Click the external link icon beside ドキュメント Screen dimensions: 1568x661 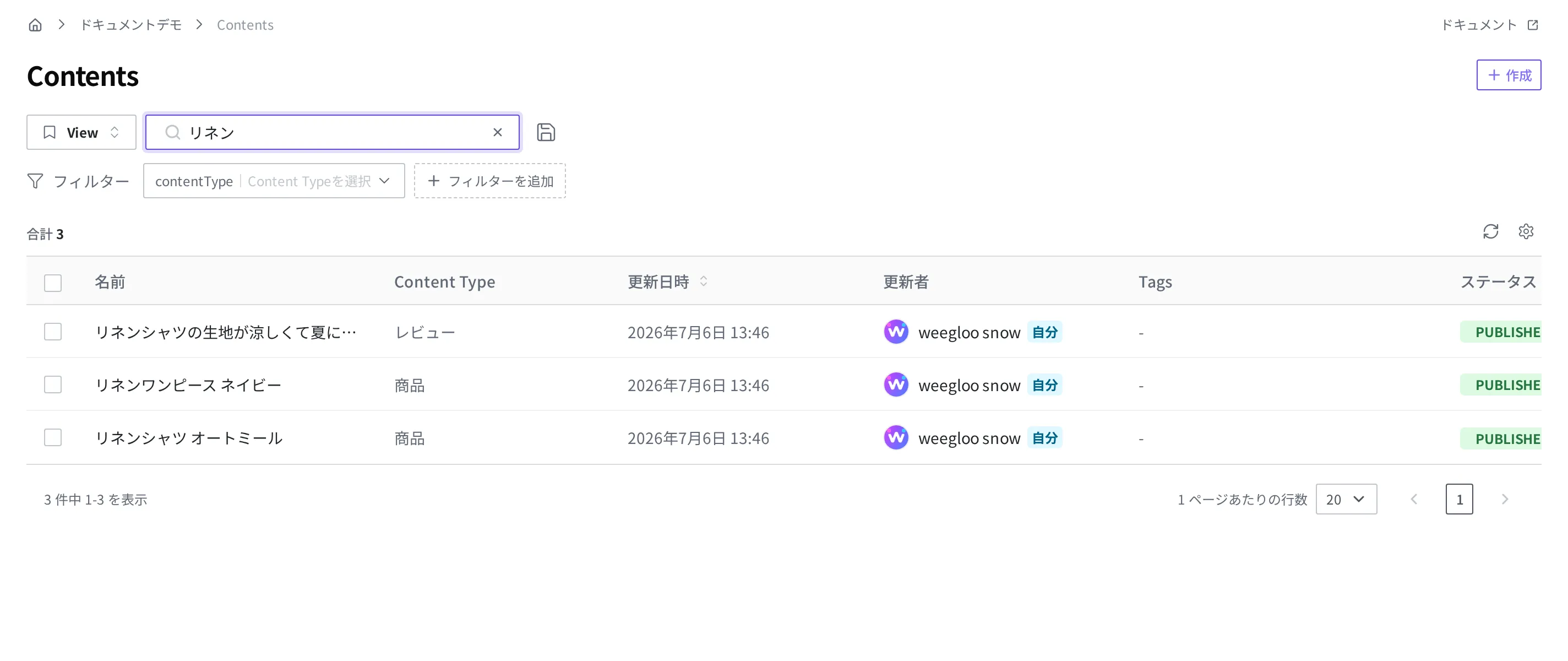click(1533, 25)
